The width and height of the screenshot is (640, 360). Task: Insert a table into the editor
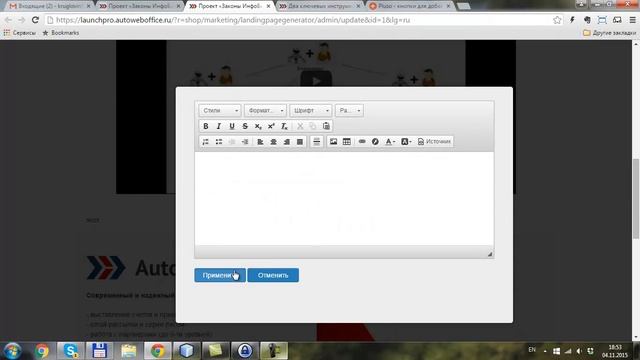347,142
